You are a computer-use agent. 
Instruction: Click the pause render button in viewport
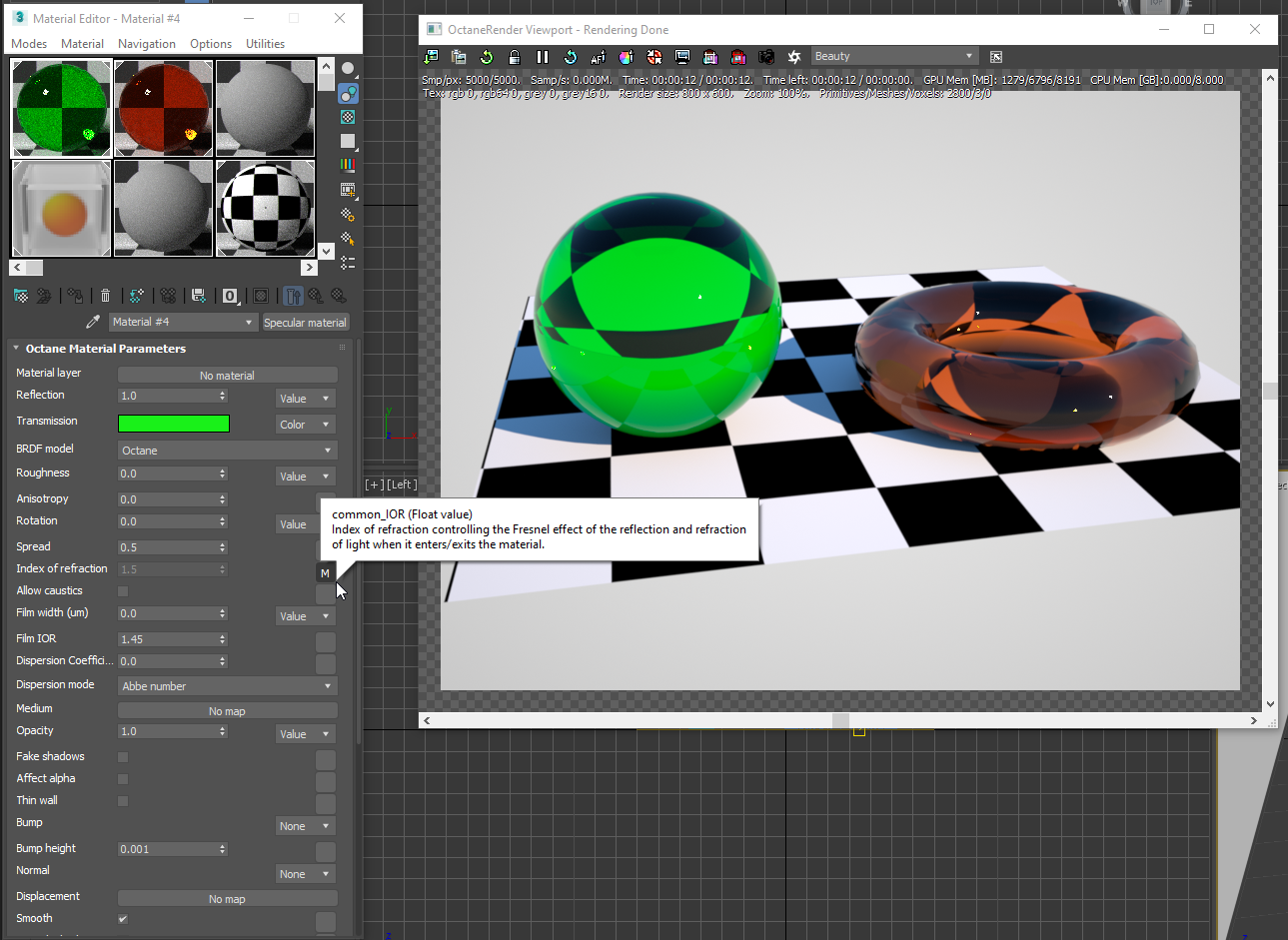point(543,57)
